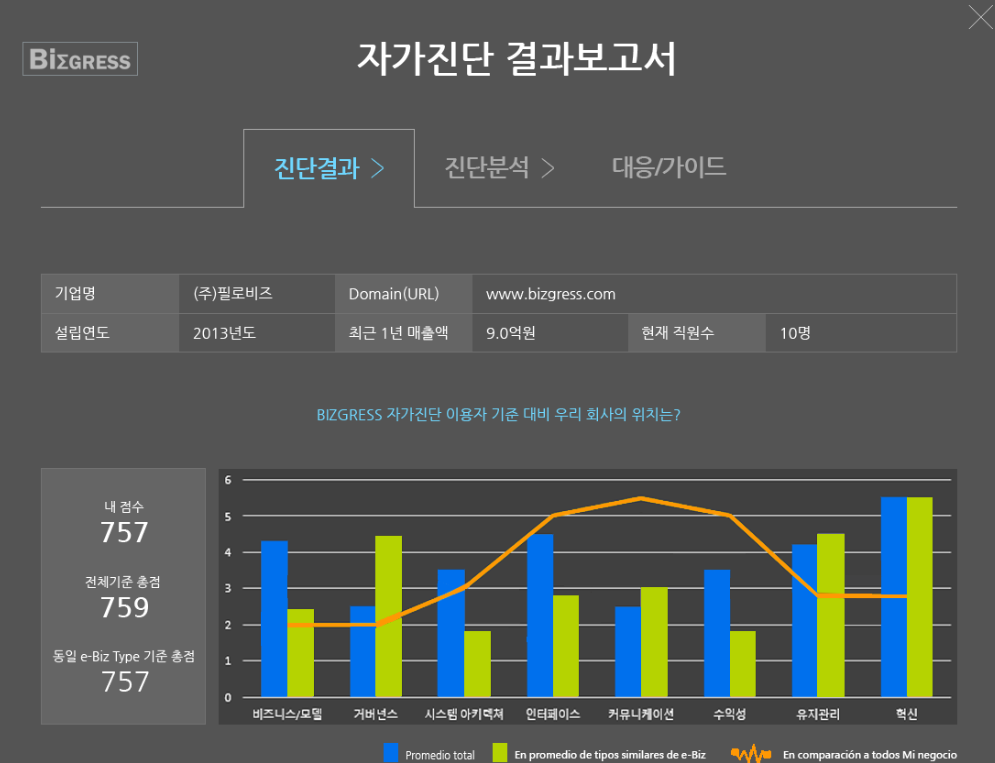Close the report with the X icon

pyautogui.click(x=981, y=17)
